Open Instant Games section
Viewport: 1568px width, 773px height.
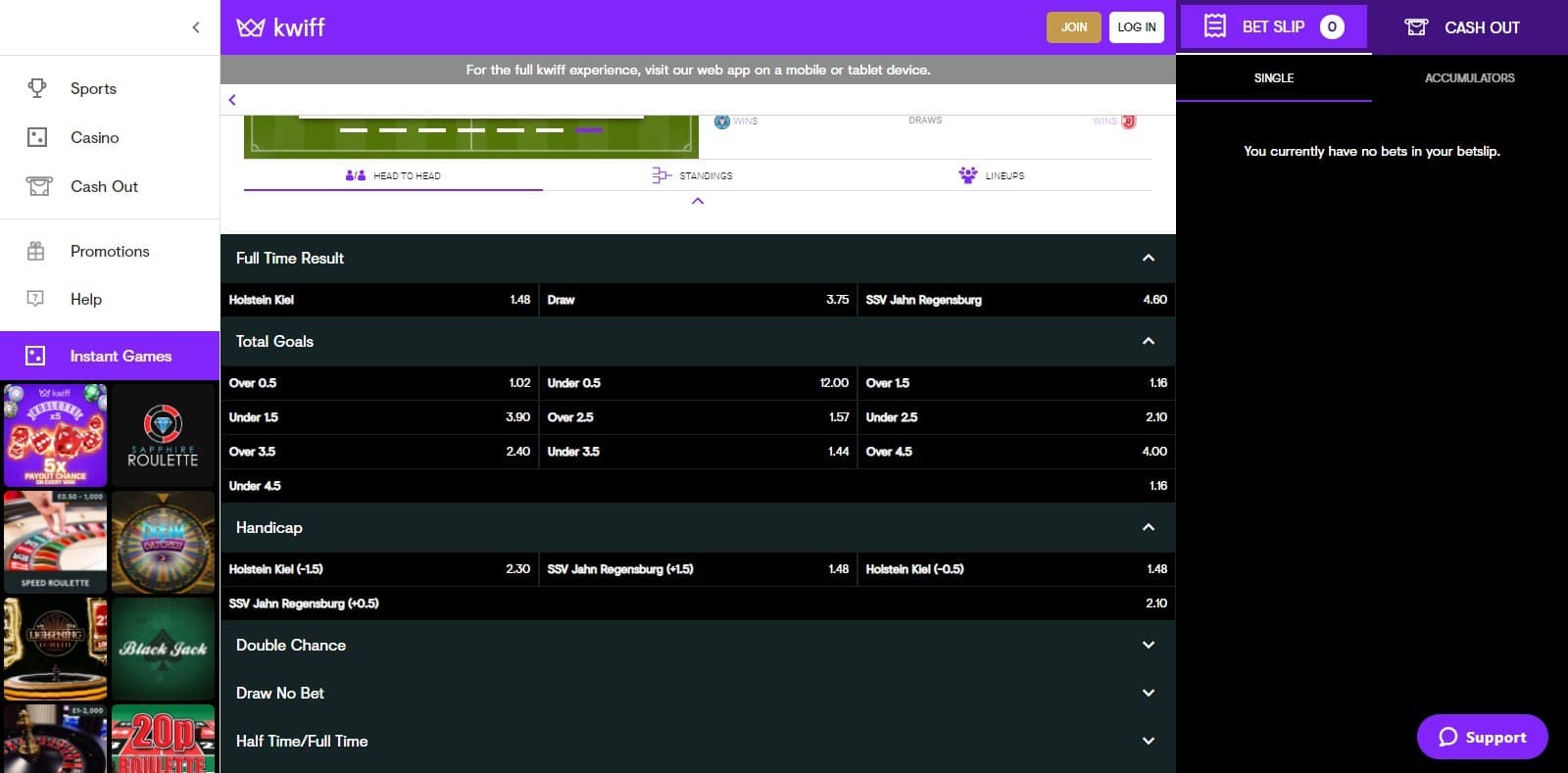[x=110, y=356]
